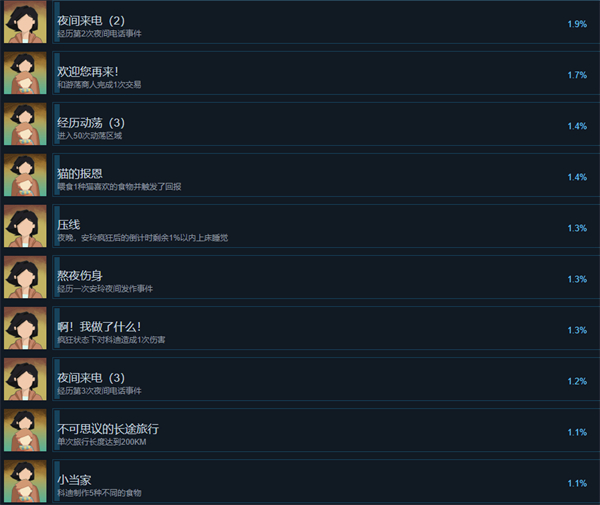The width and height of the screenshot is (600, 505).
Task: Click description 经历一次安玲夜间发作事件
Action: pos(105,289)
